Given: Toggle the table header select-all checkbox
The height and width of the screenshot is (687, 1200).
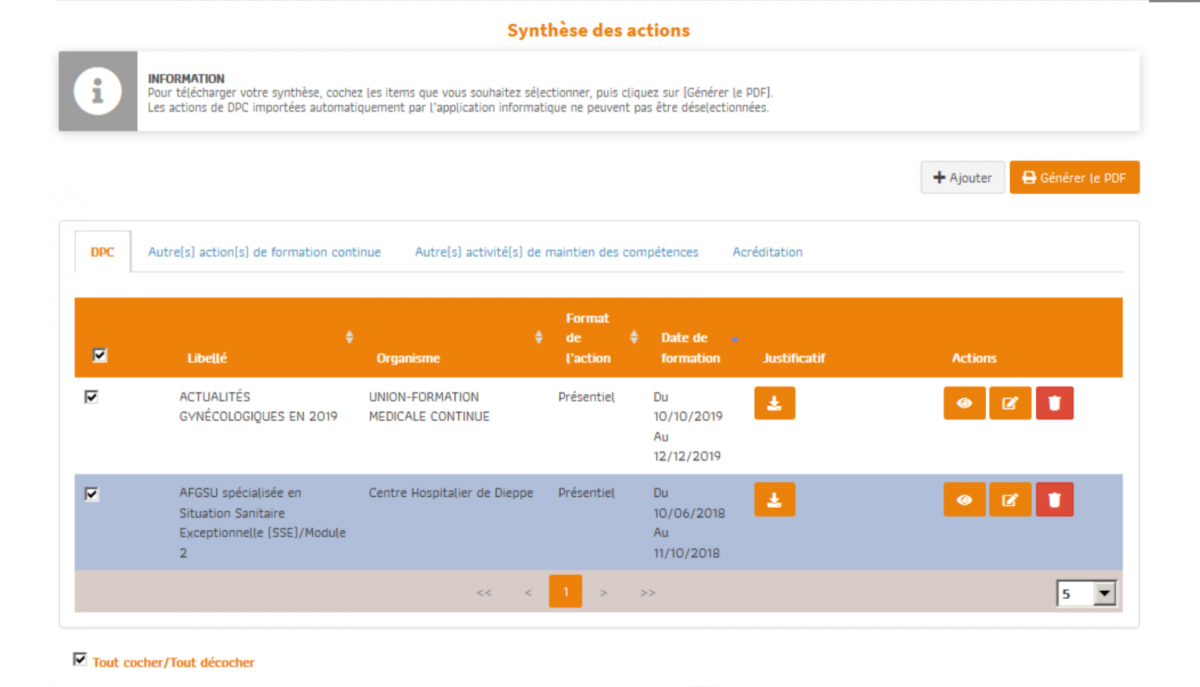Looking at the screenshot, I should click(100, 355).
